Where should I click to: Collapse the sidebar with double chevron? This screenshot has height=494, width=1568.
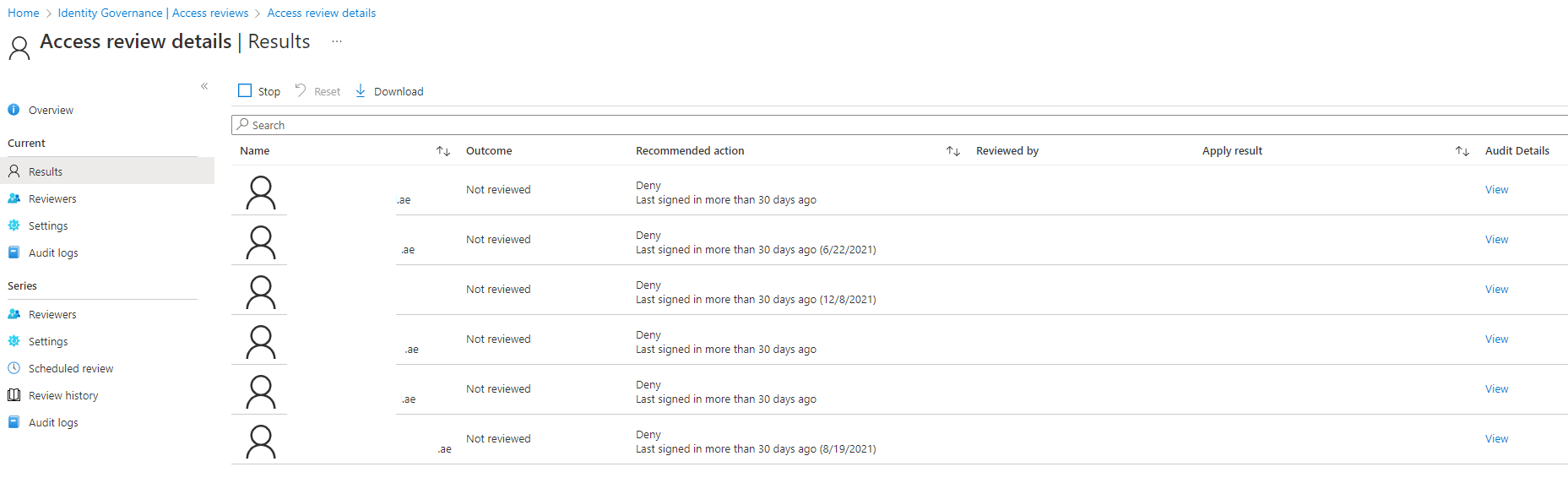click(204, 86)
